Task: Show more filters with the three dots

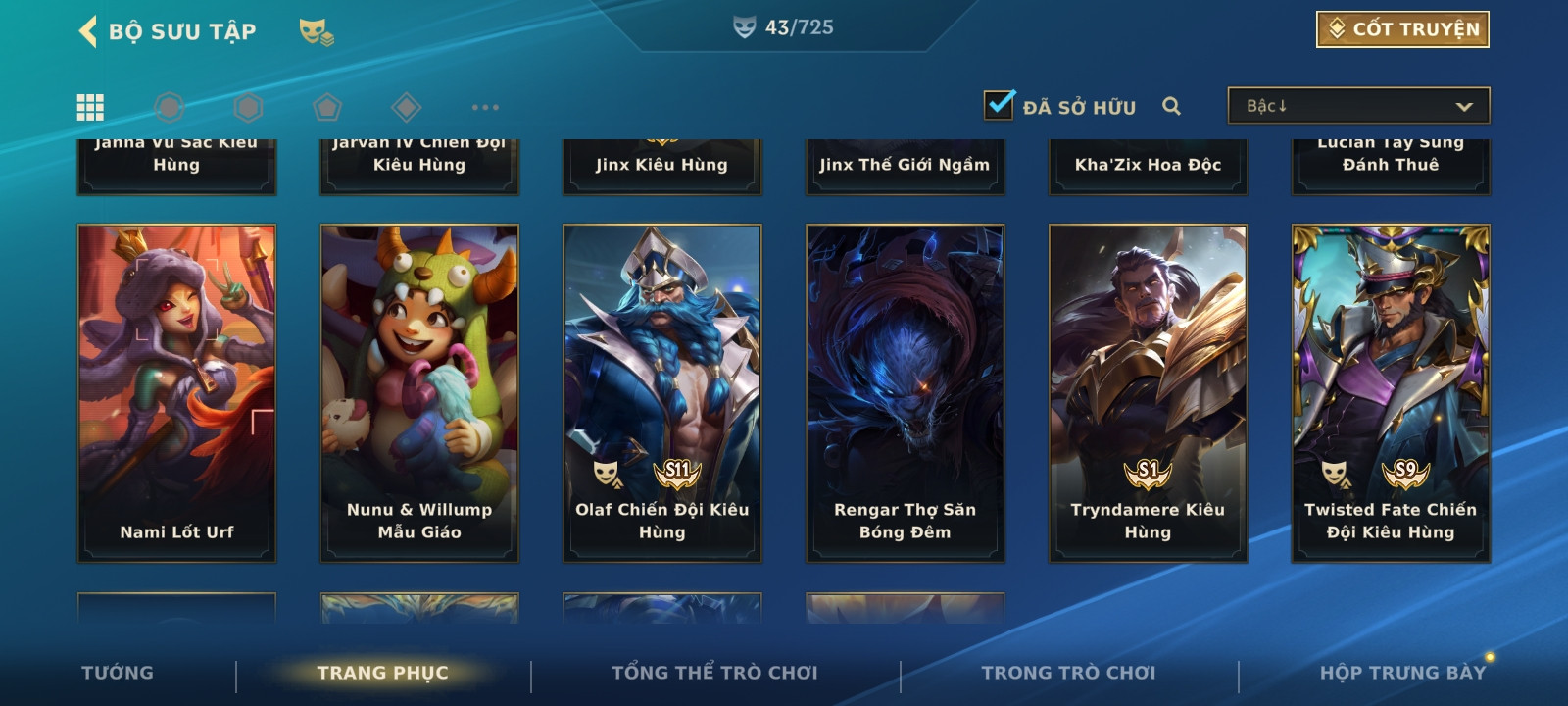Action: point(485,107)
